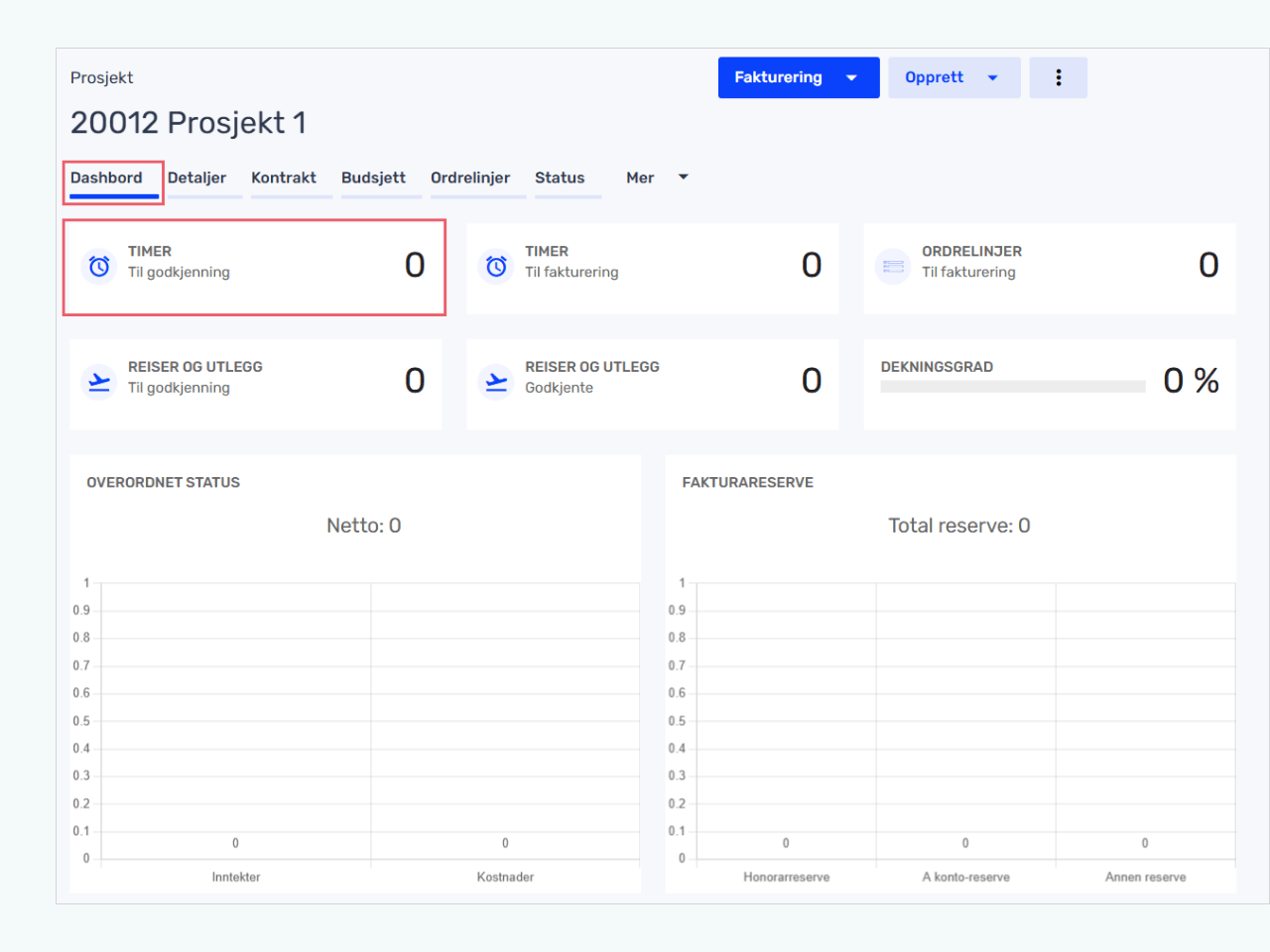Click the alarm clock icon for Timer Til fakturering

pyautogui.click(x=496, y=266)
